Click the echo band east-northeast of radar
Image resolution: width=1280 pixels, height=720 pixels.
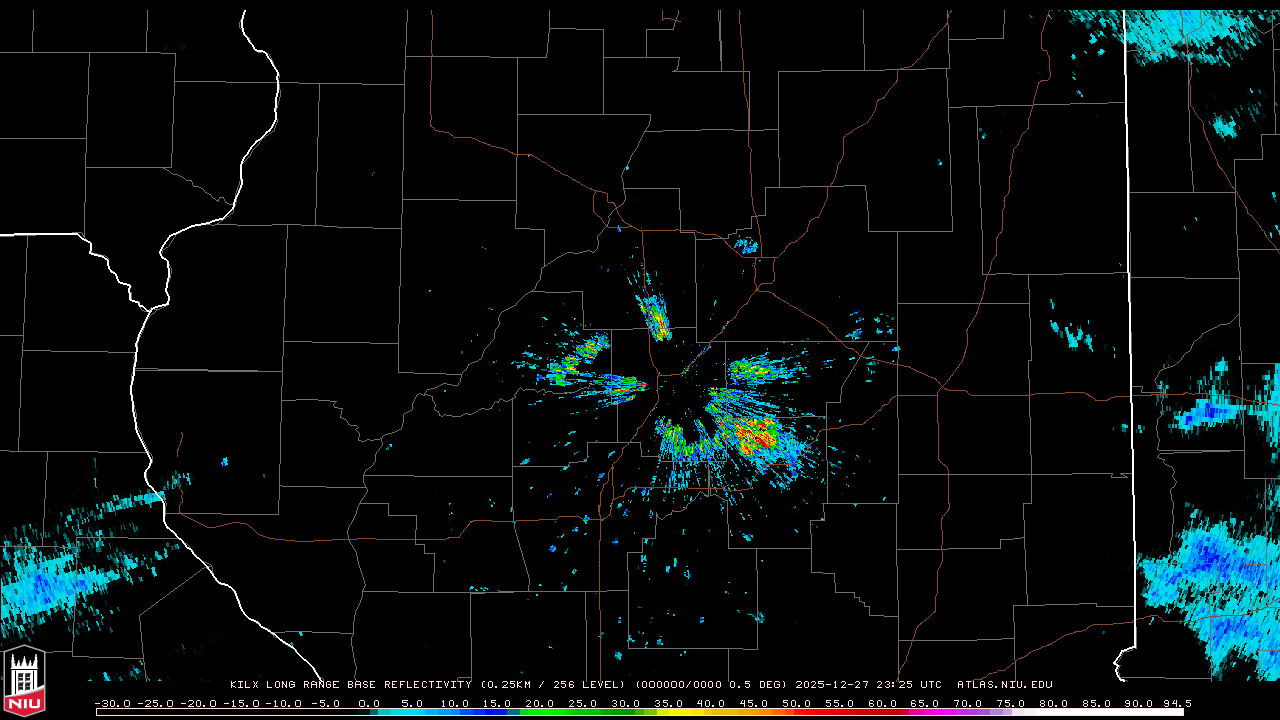tap(765, 371)
